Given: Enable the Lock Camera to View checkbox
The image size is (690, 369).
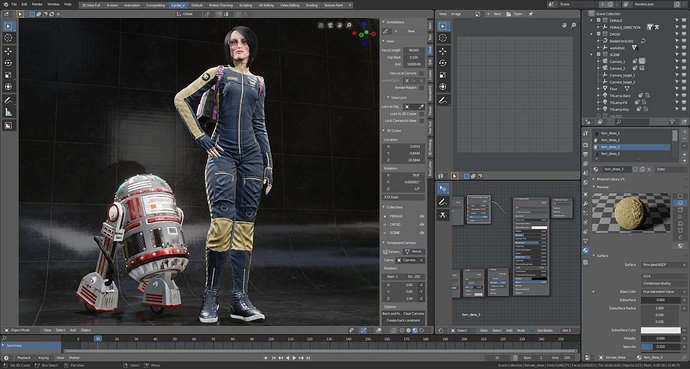Looking at the screenshot, I should [422, 121].
